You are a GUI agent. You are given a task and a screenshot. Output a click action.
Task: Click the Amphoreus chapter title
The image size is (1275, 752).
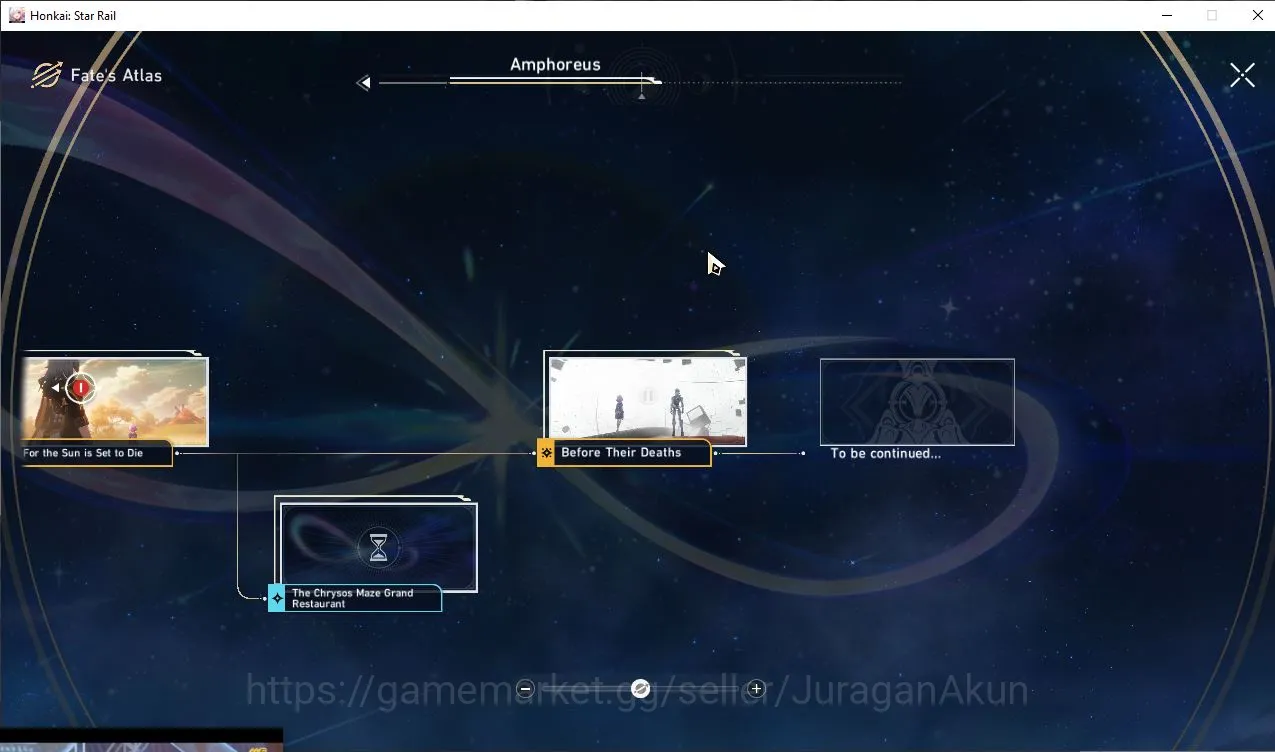(555, 65)
